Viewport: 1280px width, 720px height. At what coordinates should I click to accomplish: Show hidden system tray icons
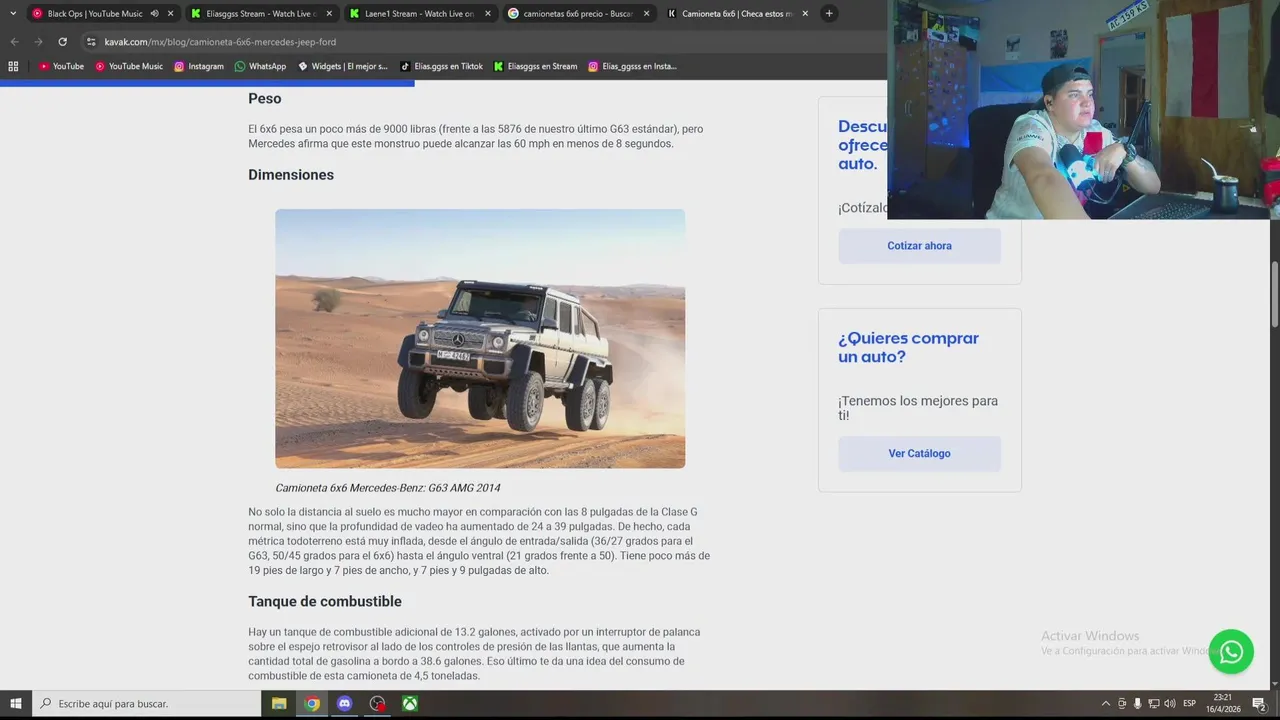coord(1105,704)
